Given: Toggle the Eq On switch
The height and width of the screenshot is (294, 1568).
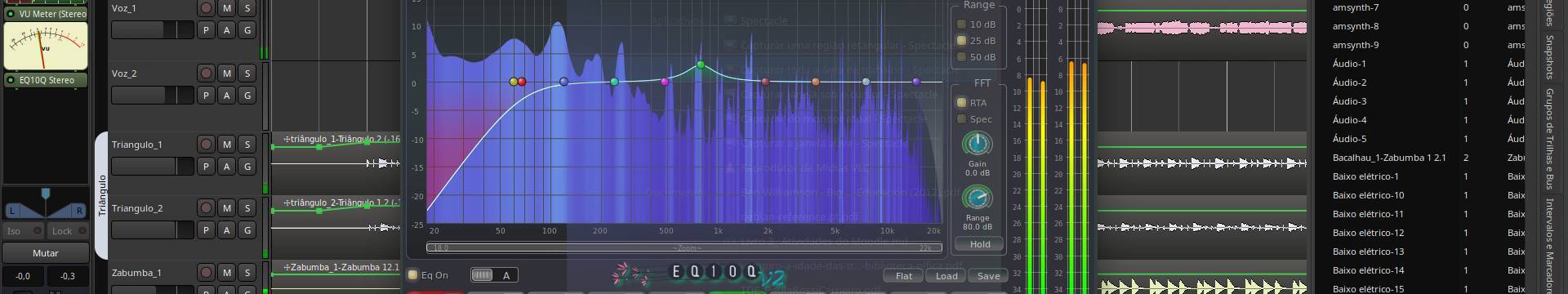Looking at the screenshot, I should coord(429,275).
